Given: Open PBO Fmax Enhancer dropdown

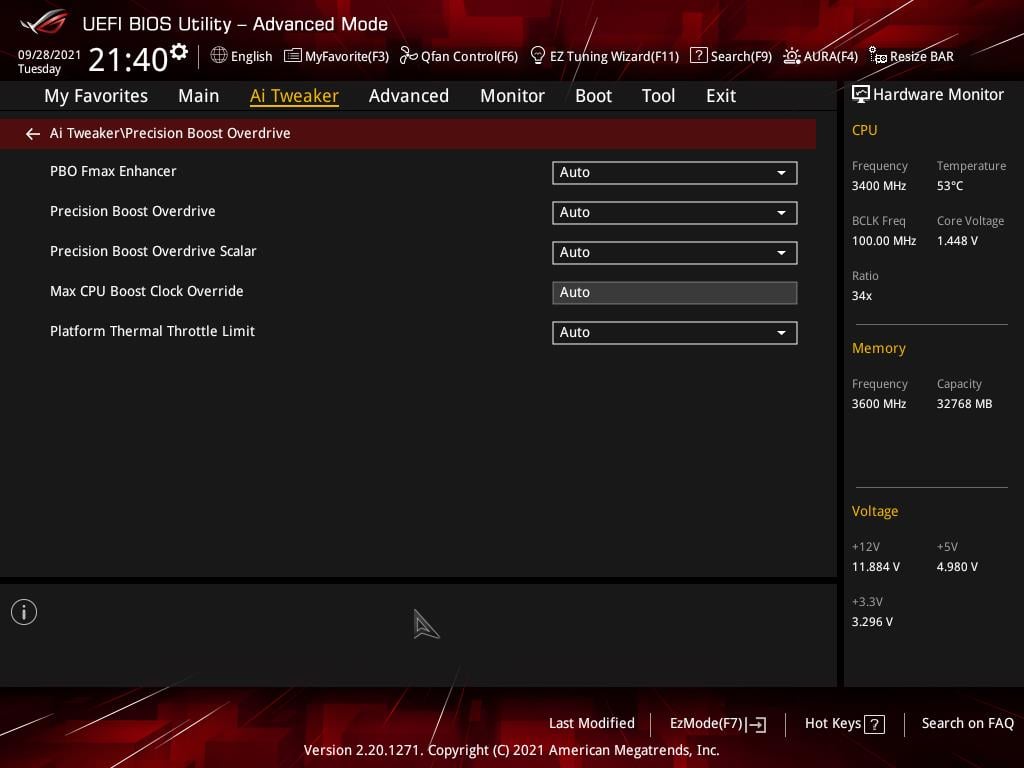Looking at the screenshot, I should click(675, 172).
